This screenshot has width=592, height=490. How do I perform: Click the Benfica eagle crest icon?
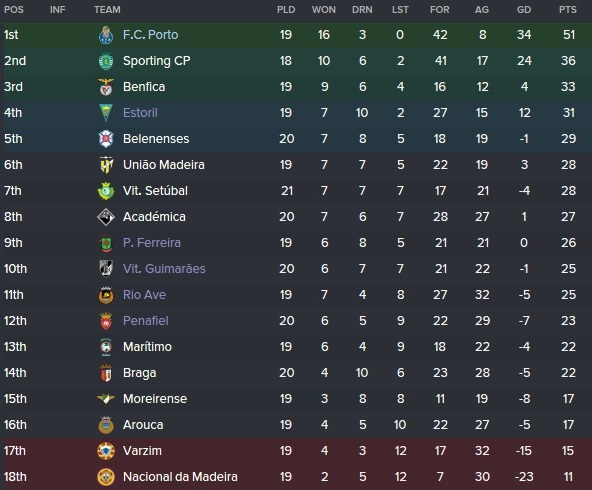coord(106,87)
